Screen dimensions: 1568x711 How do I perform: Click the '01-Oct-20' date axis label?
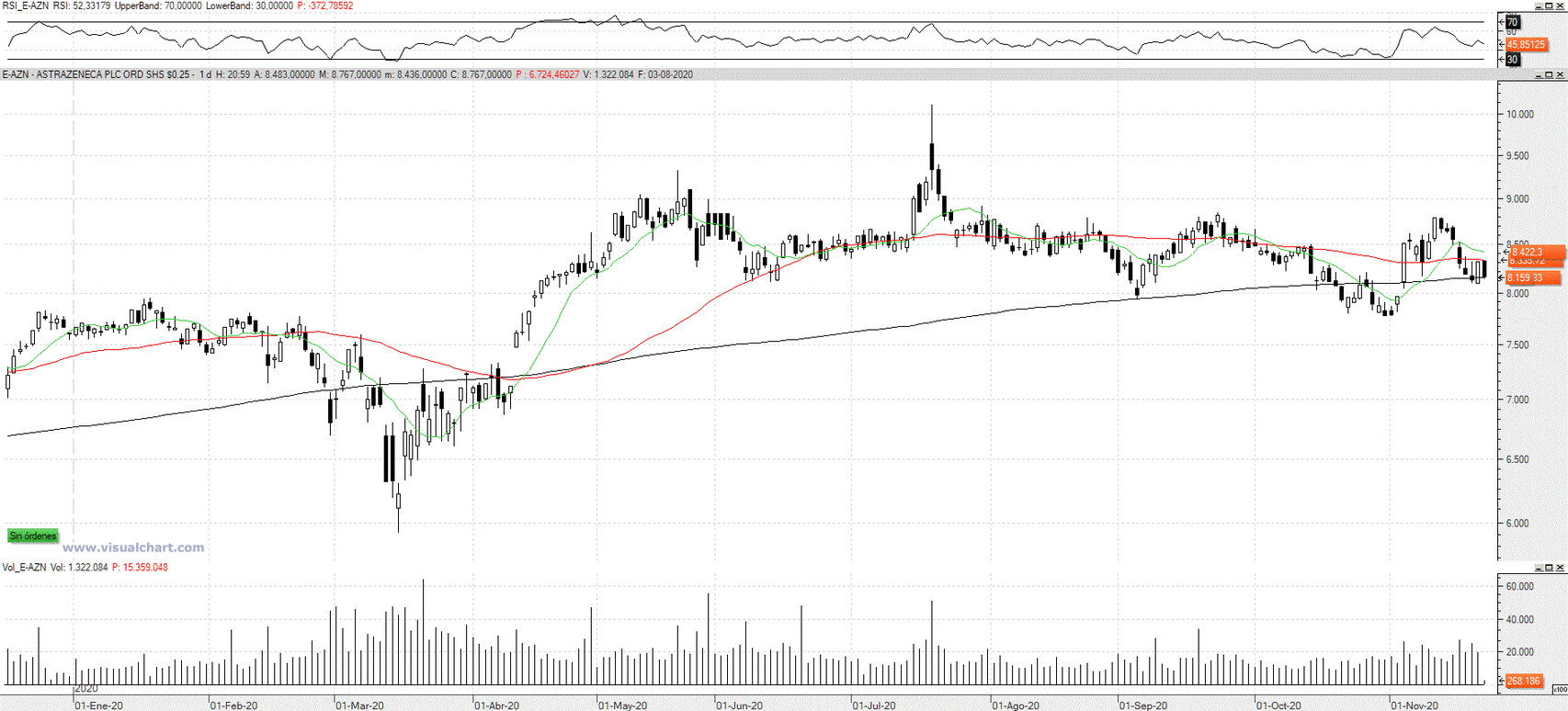click(x=1279, y=705)
